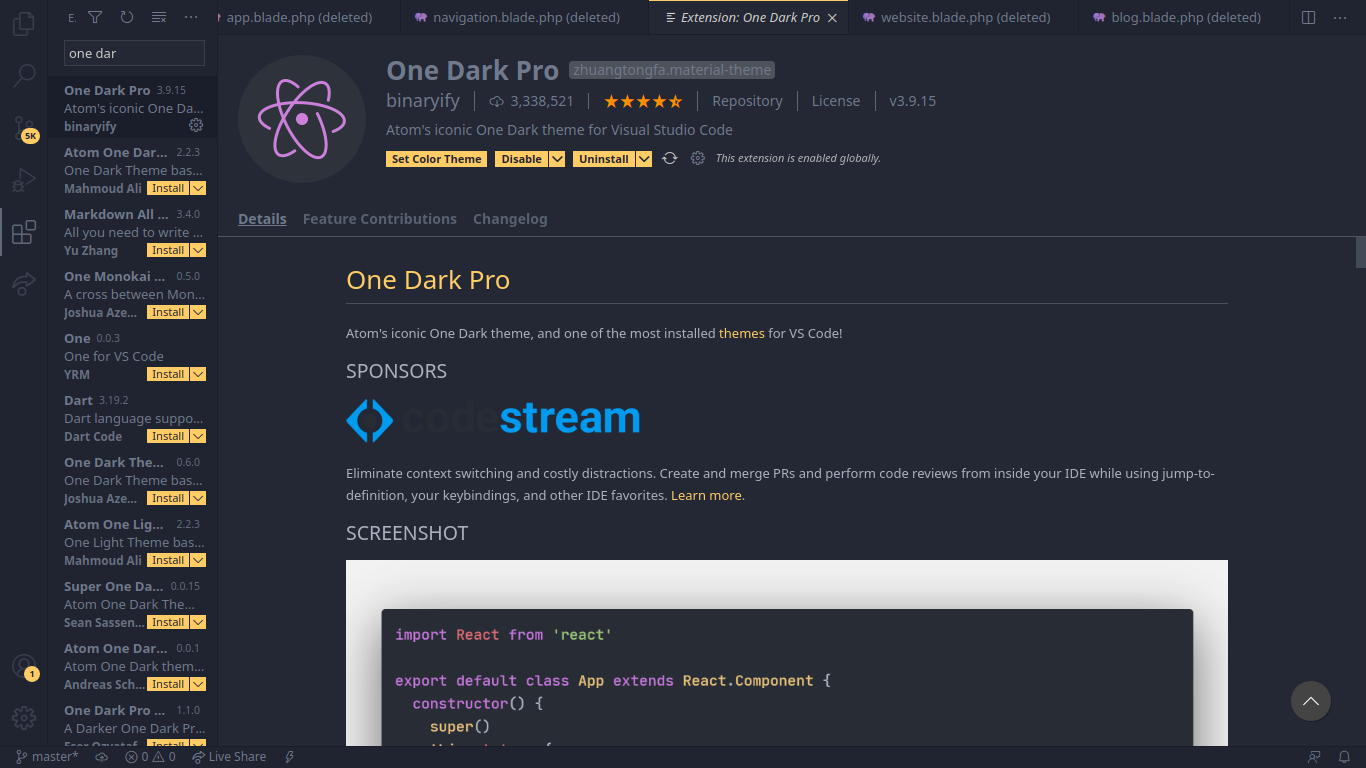The width and height of the screenshot is (1366, 768).
Task: Open the Explorer view in activity bar
Action: 24,23
